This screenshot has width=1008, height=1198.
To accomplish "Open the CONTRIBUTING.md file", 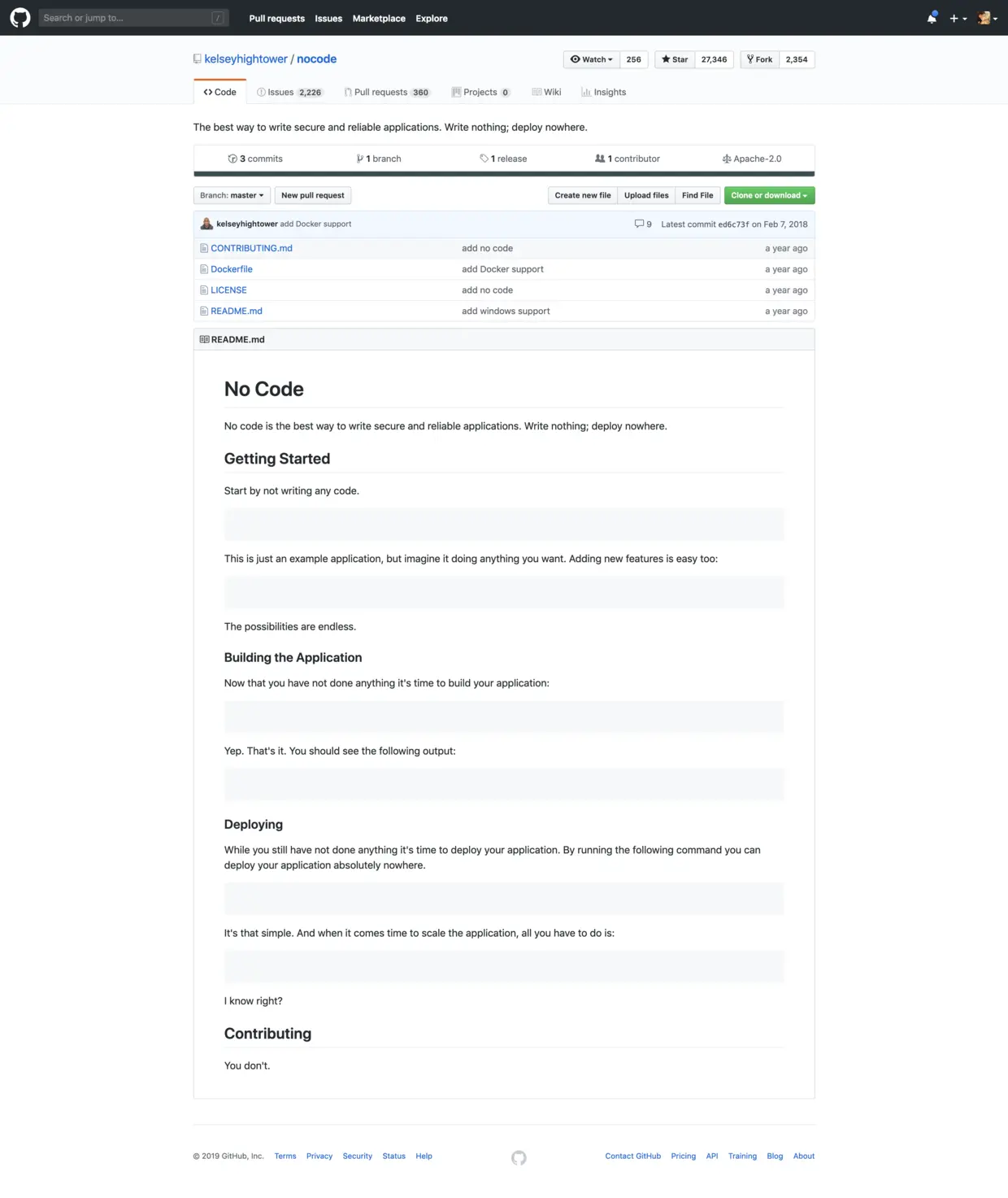I will pyautogui.click(x=251, y=248).
